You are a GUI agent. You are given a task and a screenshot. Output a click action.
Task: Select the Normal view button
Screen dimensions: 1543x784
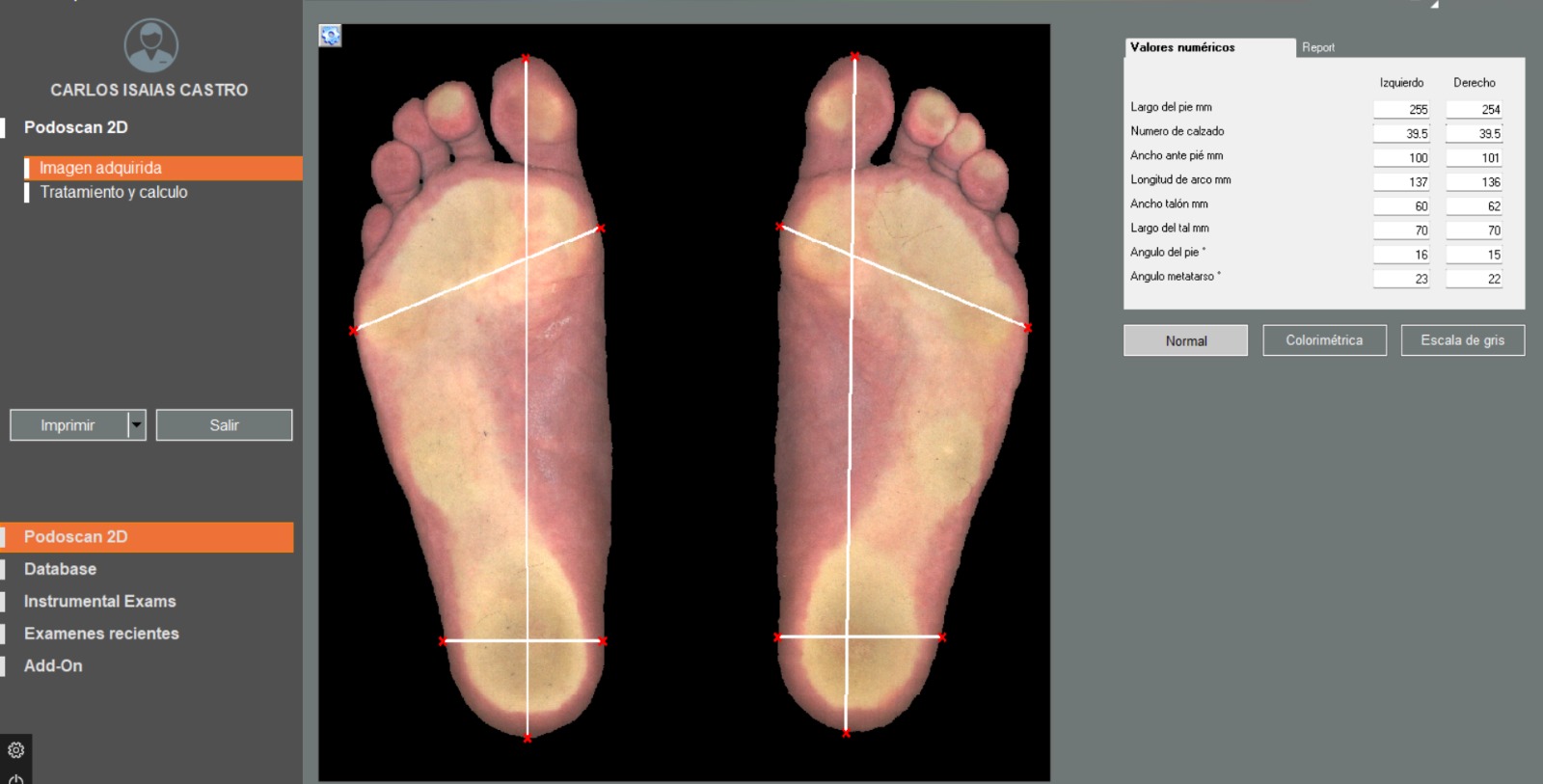point(1185,340)
